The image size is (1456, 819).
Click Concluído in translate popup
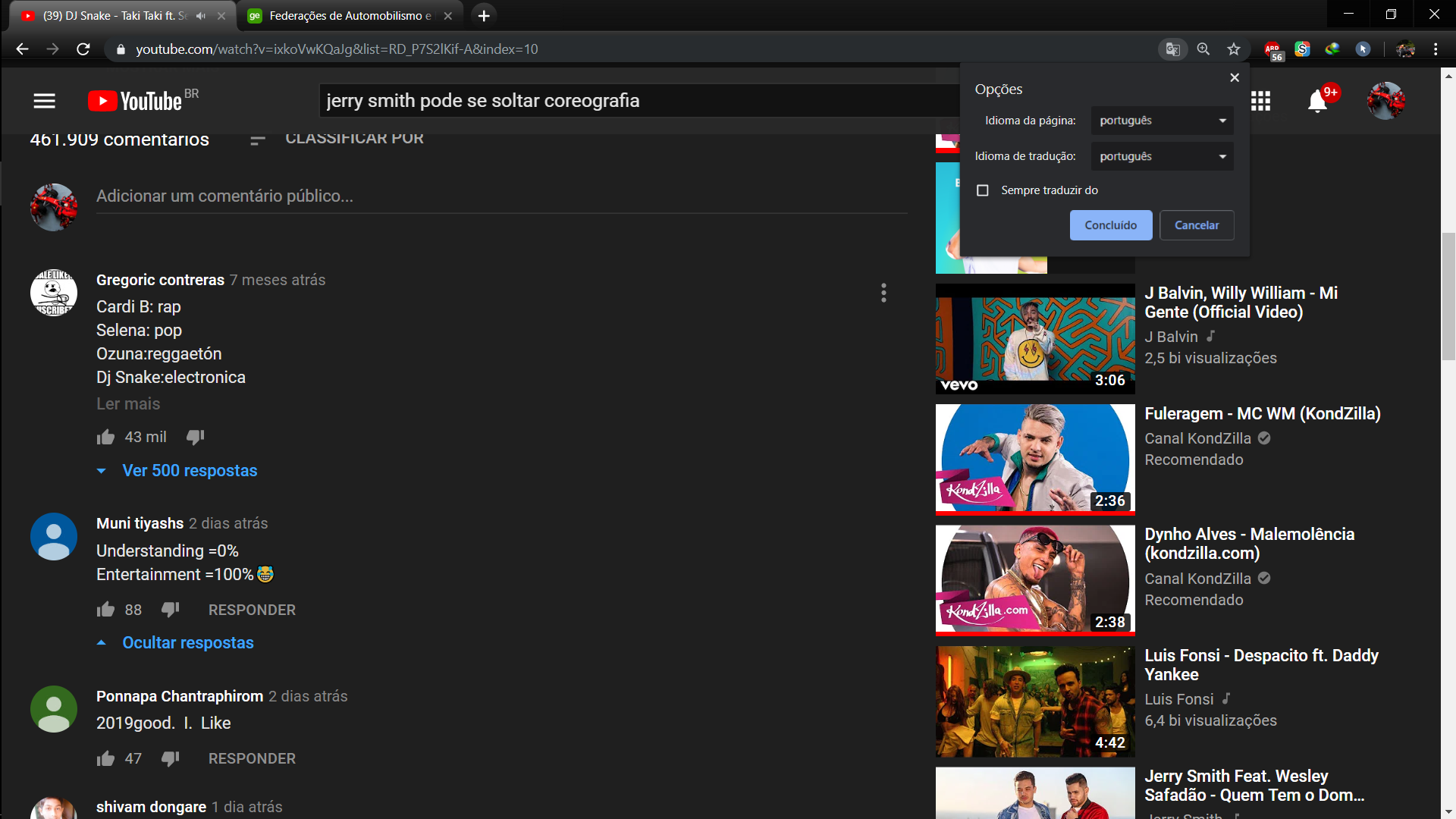[1111, 225]
